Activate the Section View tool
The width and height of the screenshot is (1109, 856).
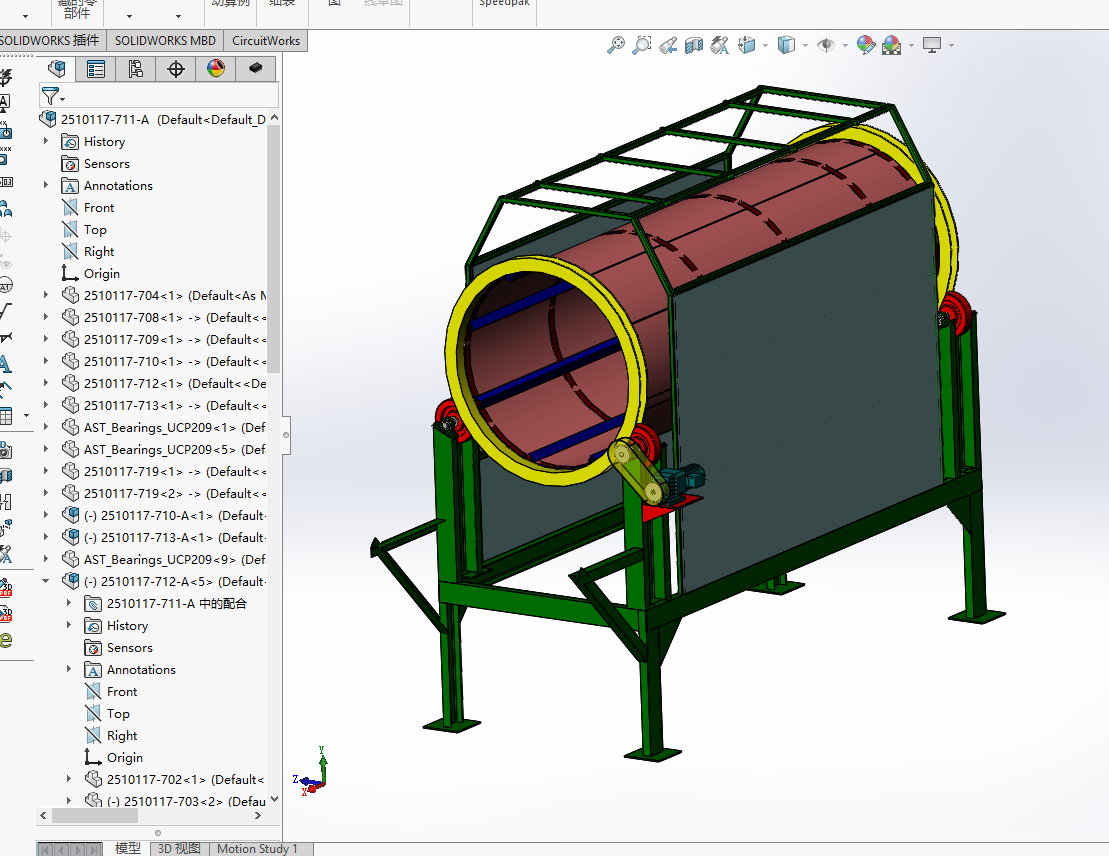coord(694,45)
